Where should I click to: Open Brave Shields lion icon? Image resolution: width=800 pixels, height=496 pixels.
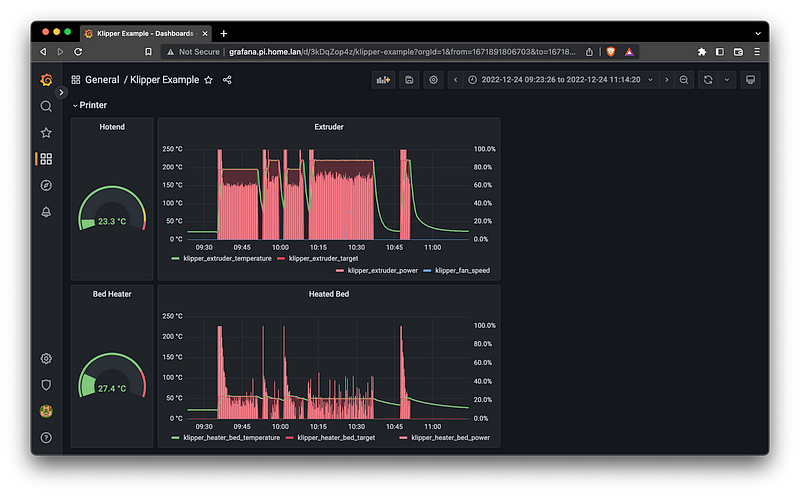[x=611, y=52]
